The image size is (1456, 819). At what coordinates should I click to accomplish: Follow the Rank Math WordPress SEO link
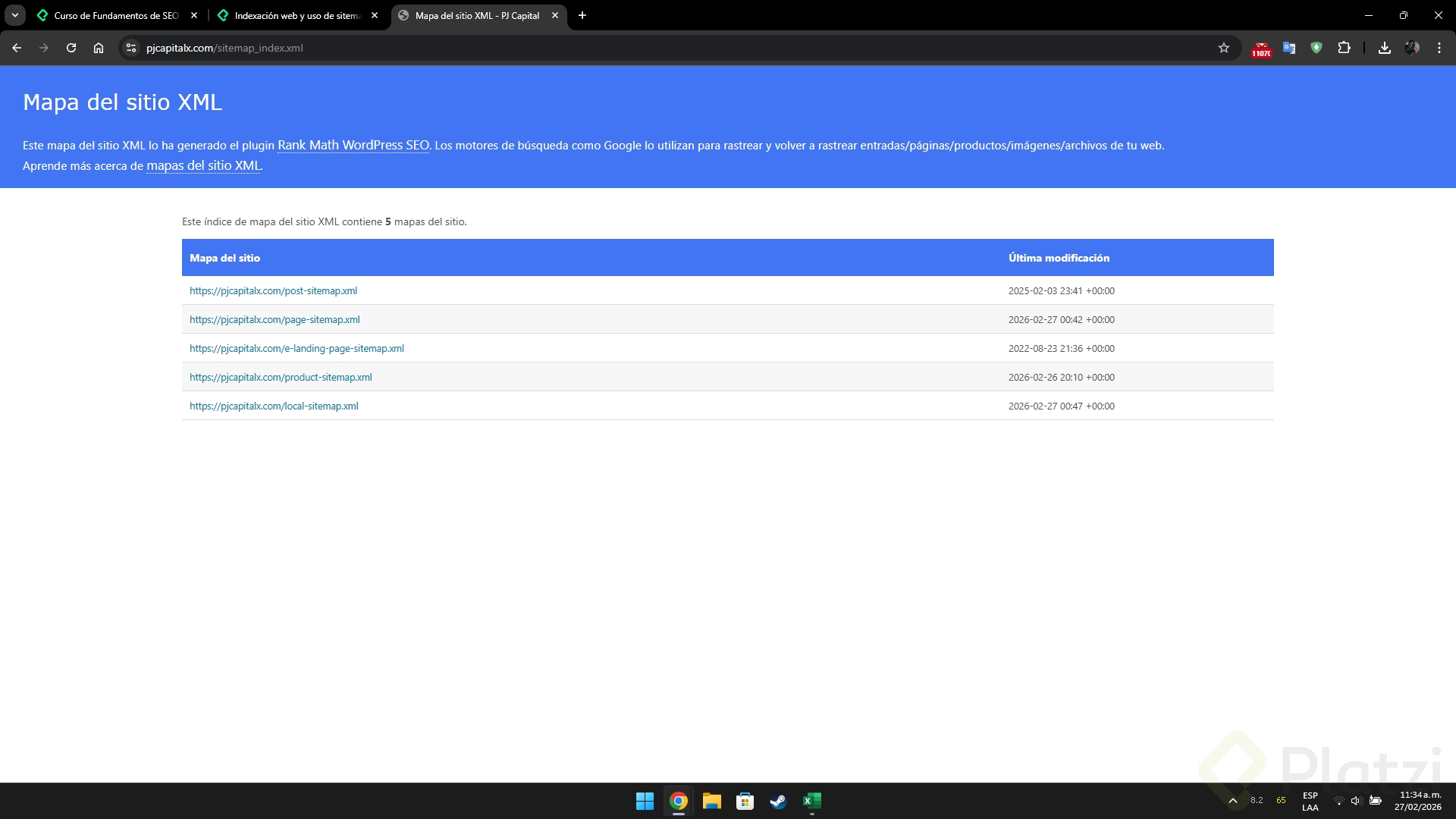(x=353, y=145)
